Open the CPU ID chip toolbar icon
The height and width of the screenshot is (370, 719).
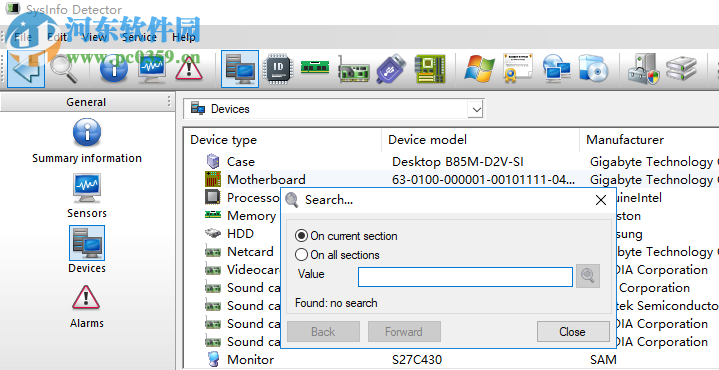coord(277,69)
